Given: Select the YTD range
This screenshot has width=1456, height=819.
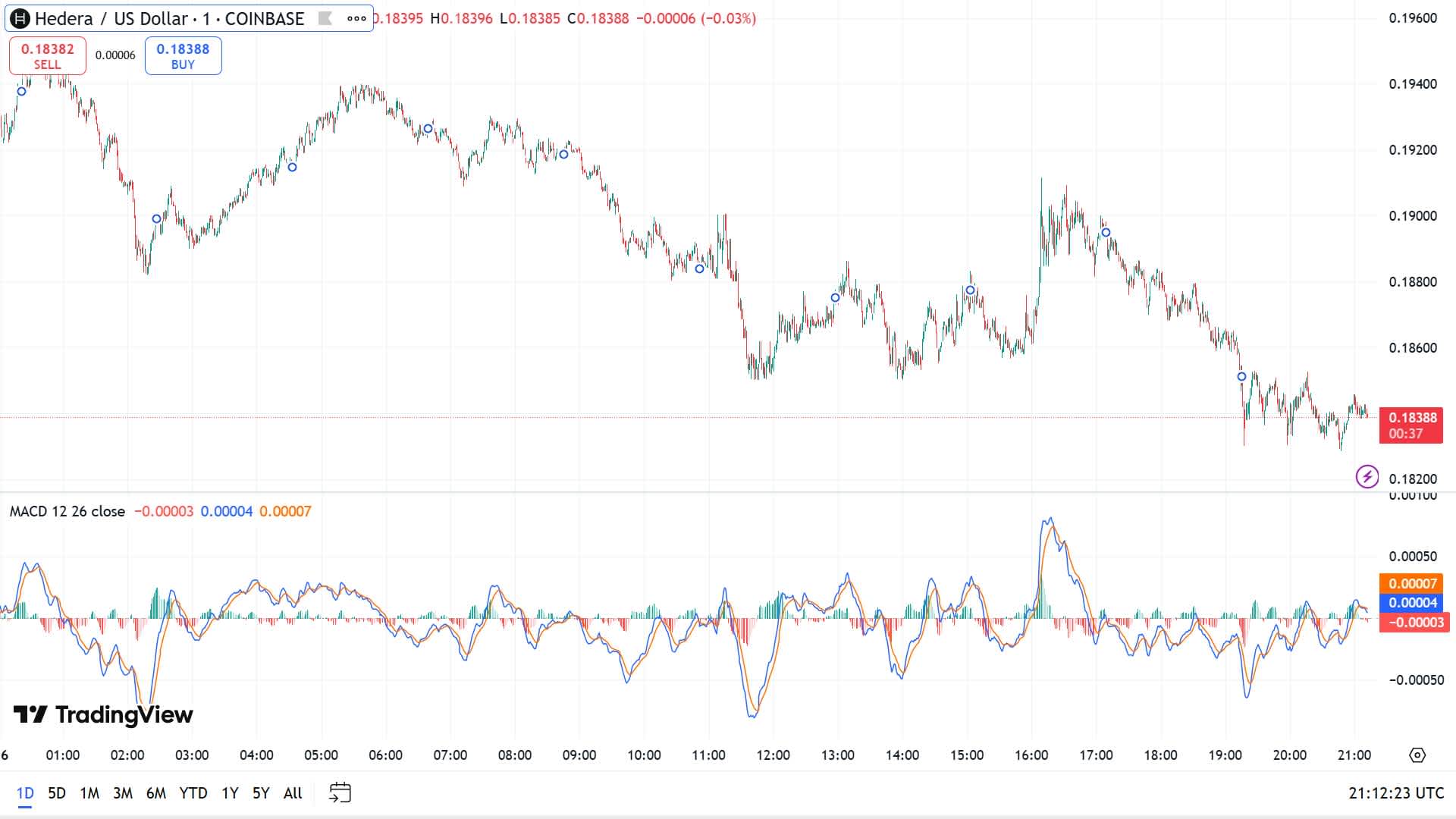Looking at the screenshot, I should [x=194, y=792].
